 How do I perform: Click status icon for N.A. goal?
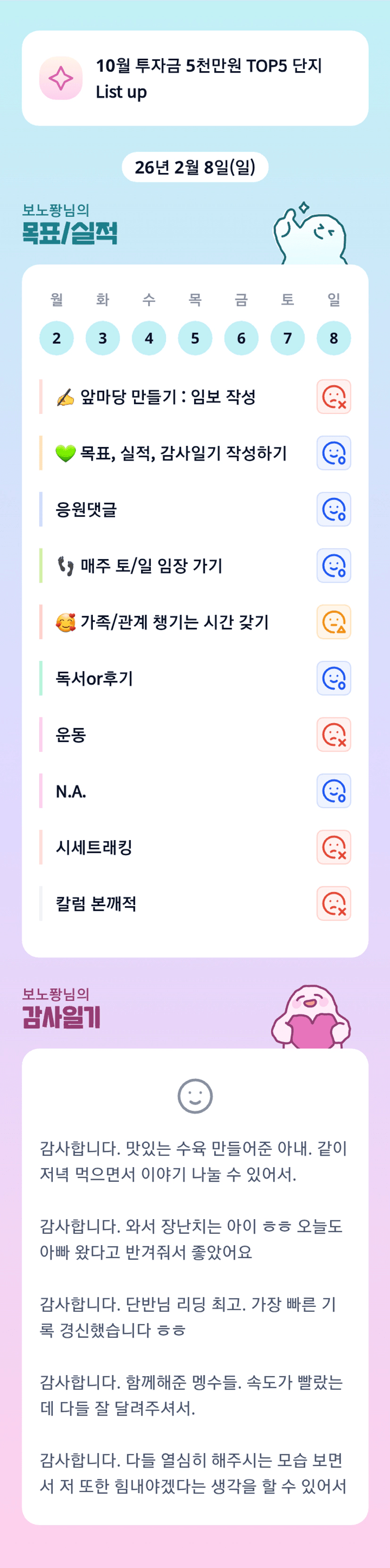[333, 791]
